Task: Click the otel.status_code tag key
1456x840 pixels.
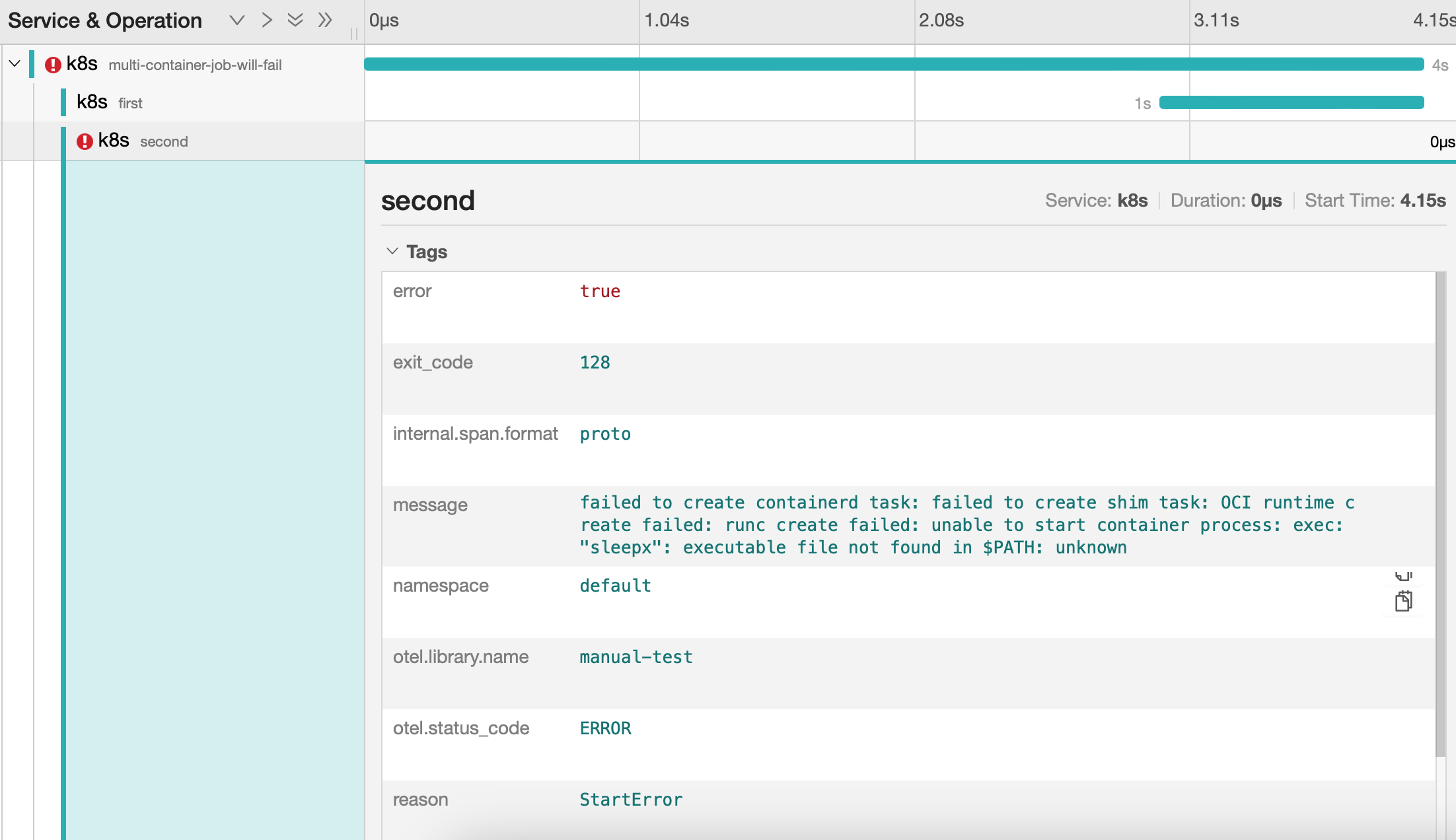Action: [461, 728]
